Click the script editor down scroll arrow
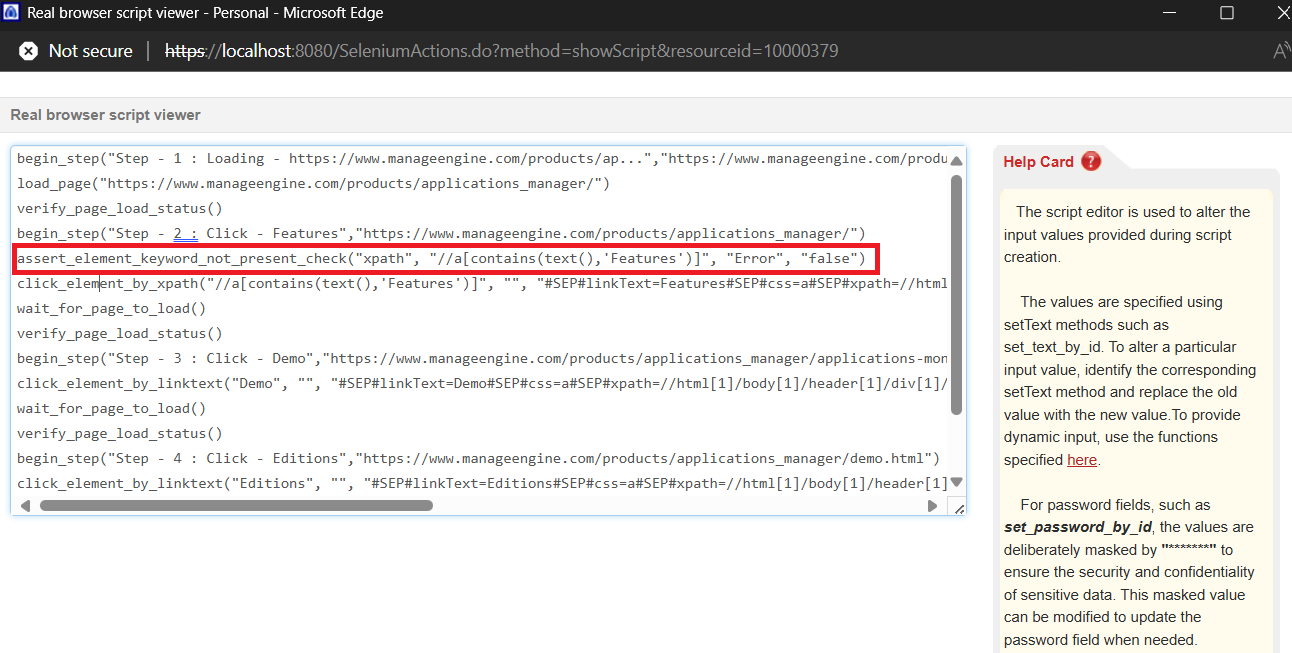The image size is (1292, 653). [x=956, y=482]
